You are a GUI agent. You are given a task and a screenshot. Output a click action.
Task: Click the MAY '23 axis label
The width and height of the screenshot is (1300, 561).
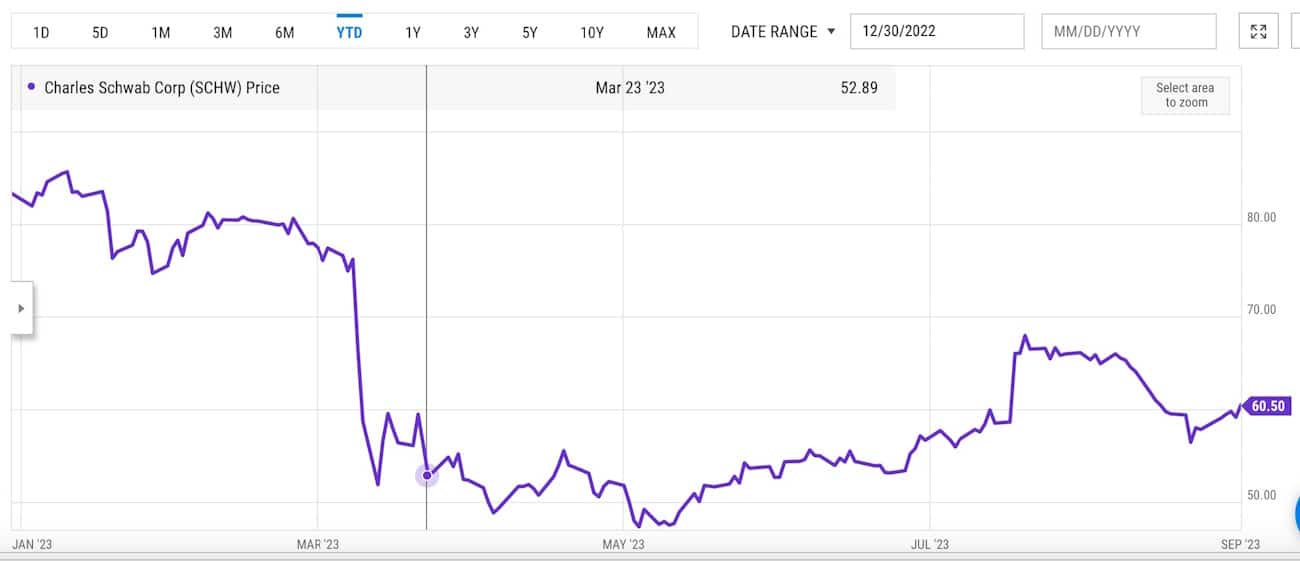pos(623,544)
